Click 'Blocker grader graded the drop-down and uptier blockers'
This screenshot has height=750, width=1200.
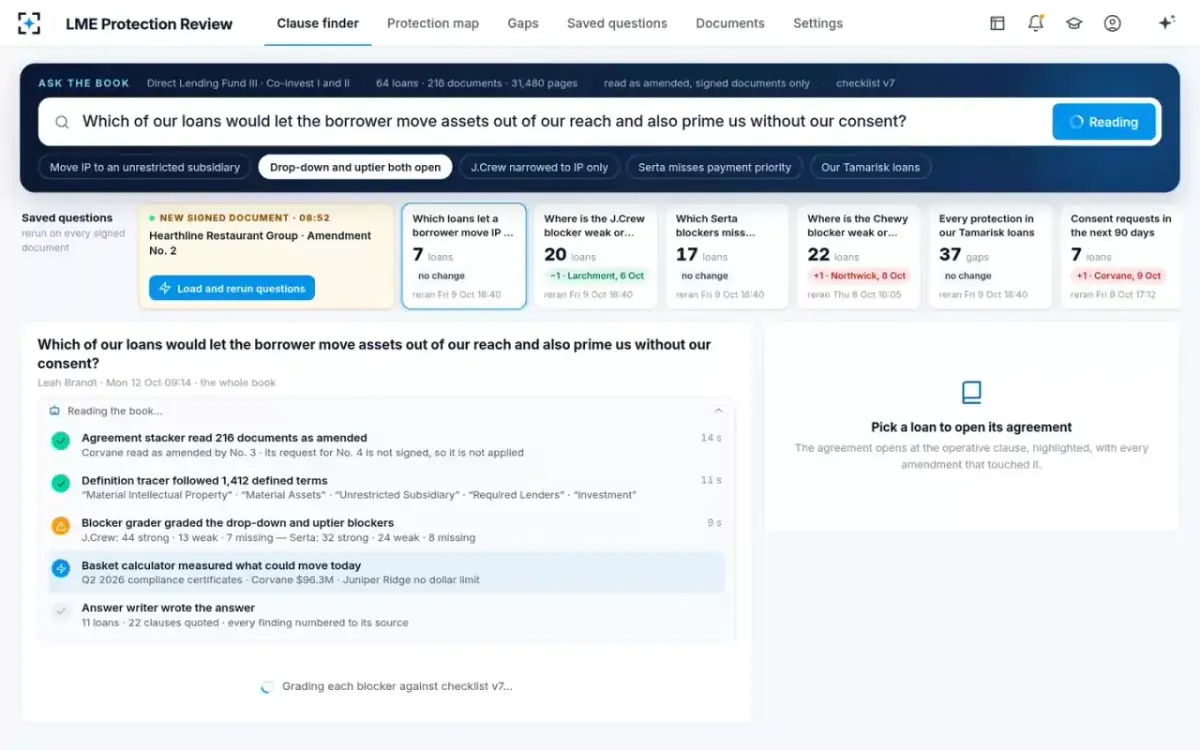coord(237,523)
